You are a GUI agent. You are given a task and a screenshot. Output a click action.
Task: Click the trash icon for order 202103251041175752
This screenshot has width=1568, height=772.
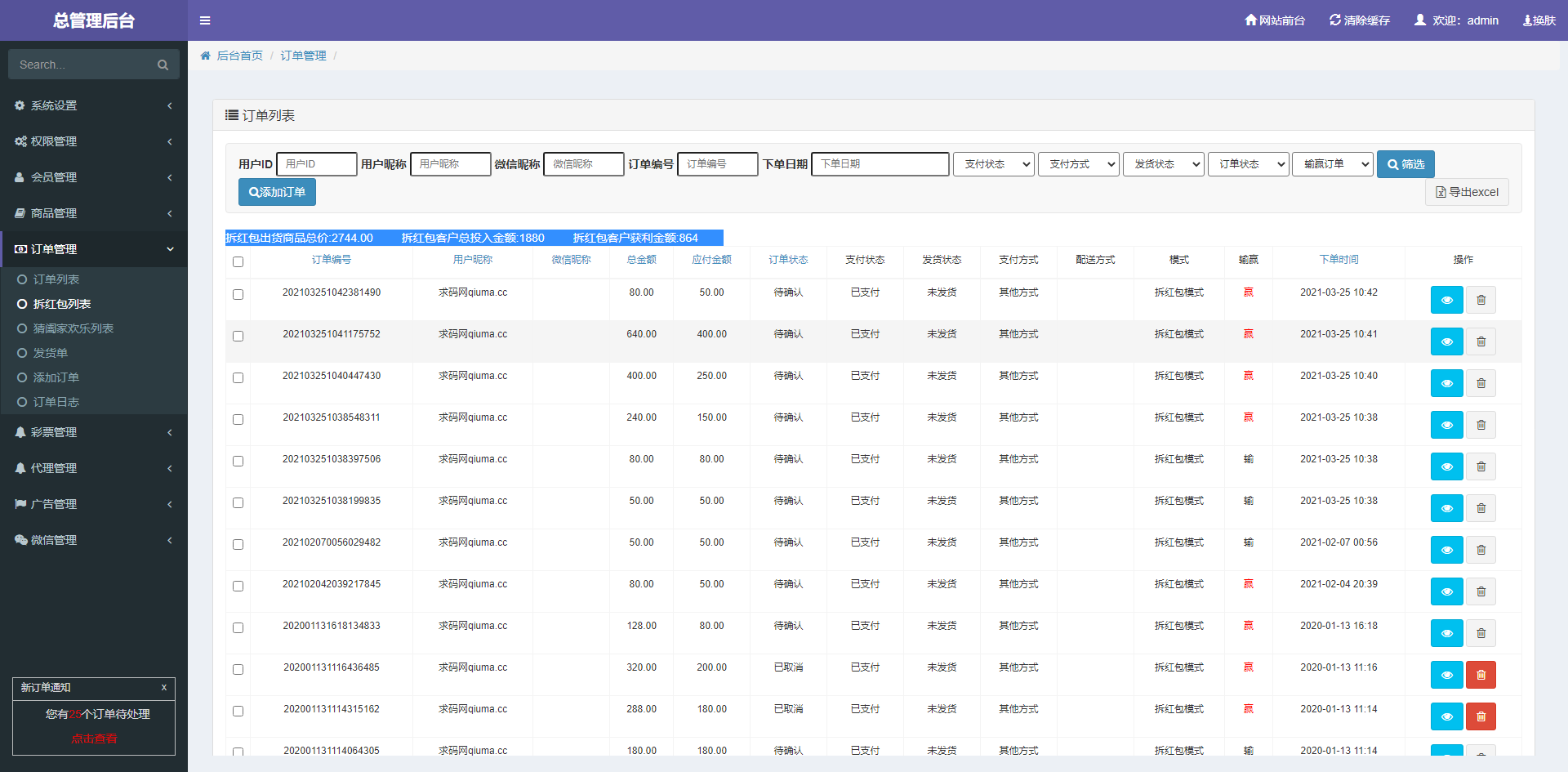[1481, 341]
